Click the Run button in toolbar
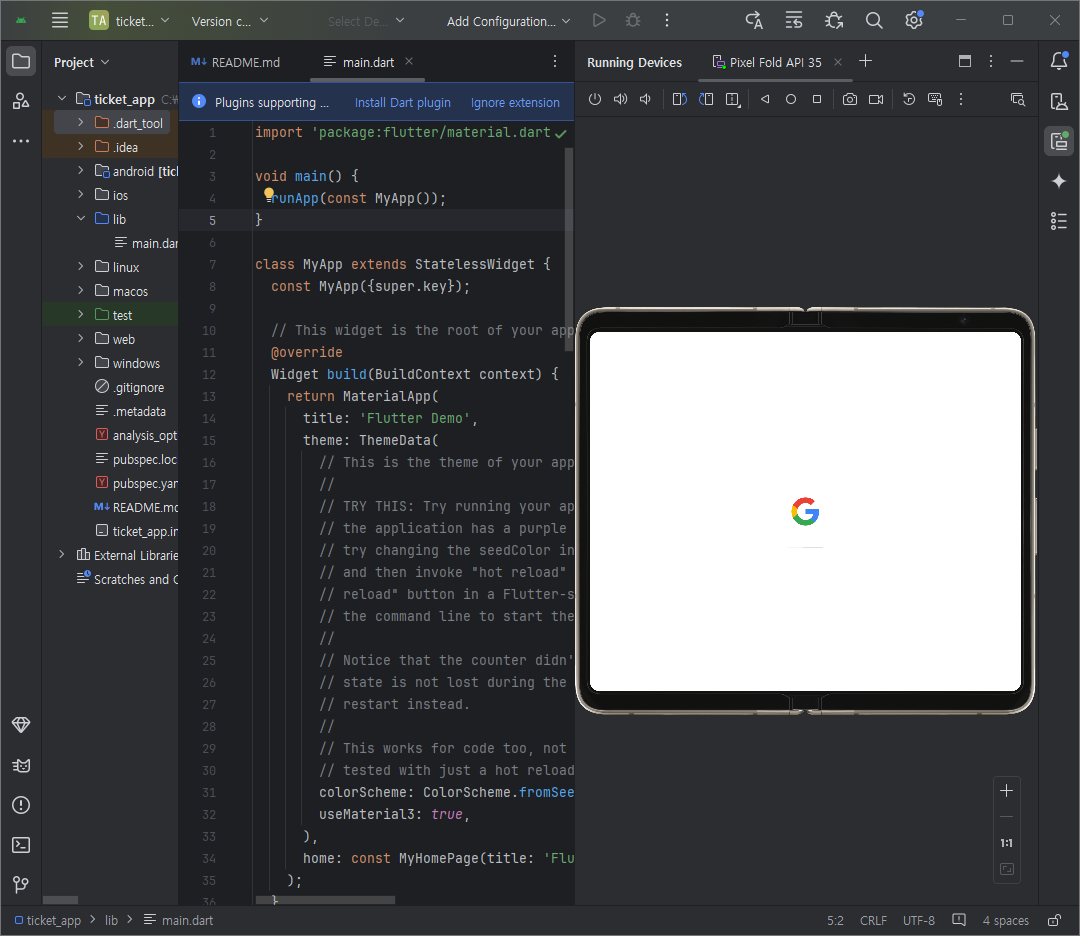Screen dimensions: 1080x936 pos(599,21)
